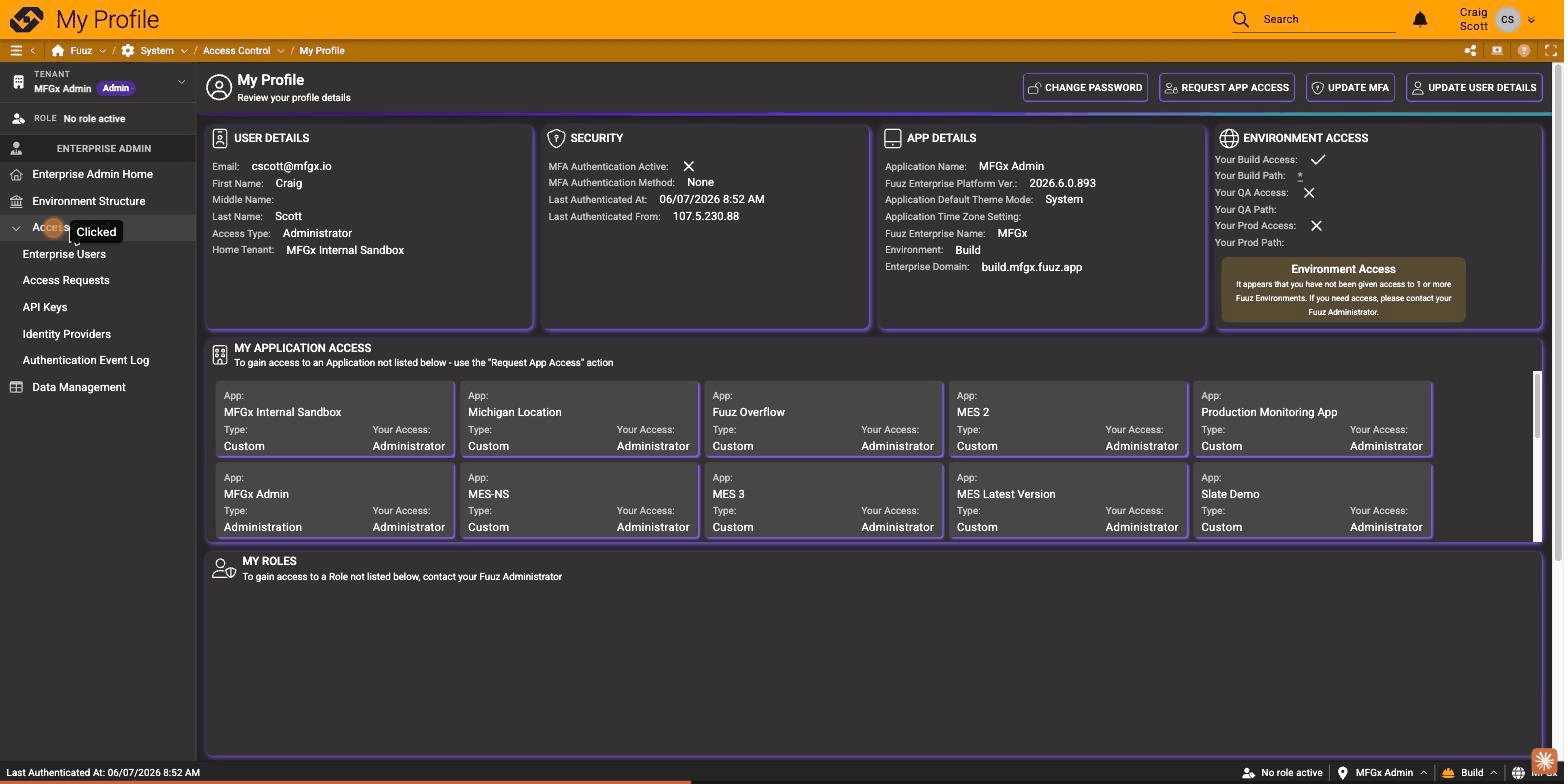This screenshot has height=784, width=1568.
Task: Select the Slate Demo app card
Action: coord(1313,501)
